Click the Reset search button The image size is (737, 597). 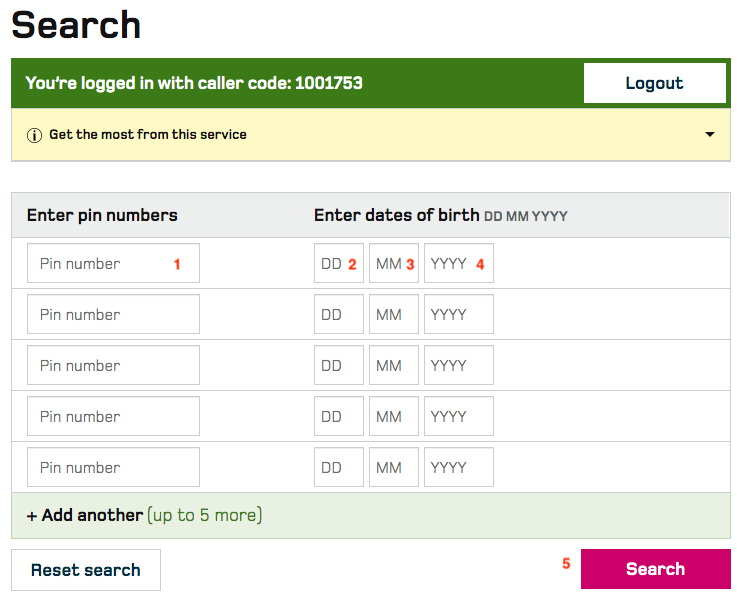tap(86, 570)
